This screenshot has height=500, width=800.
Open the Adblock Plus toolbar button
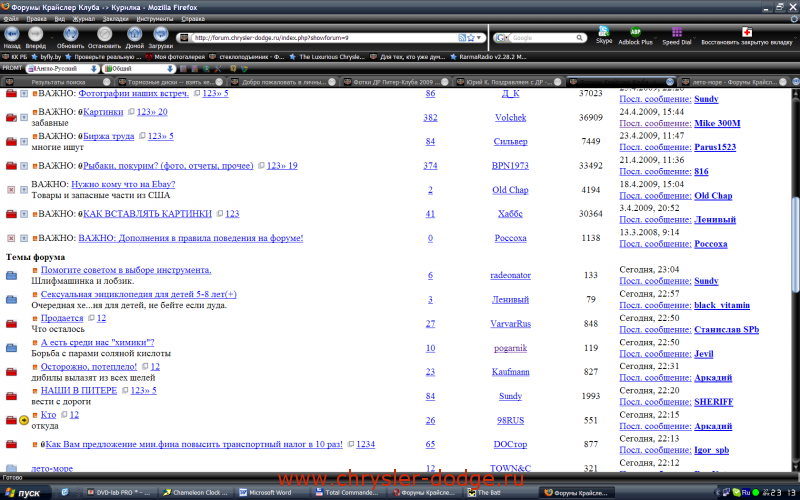tap(635, 37)
